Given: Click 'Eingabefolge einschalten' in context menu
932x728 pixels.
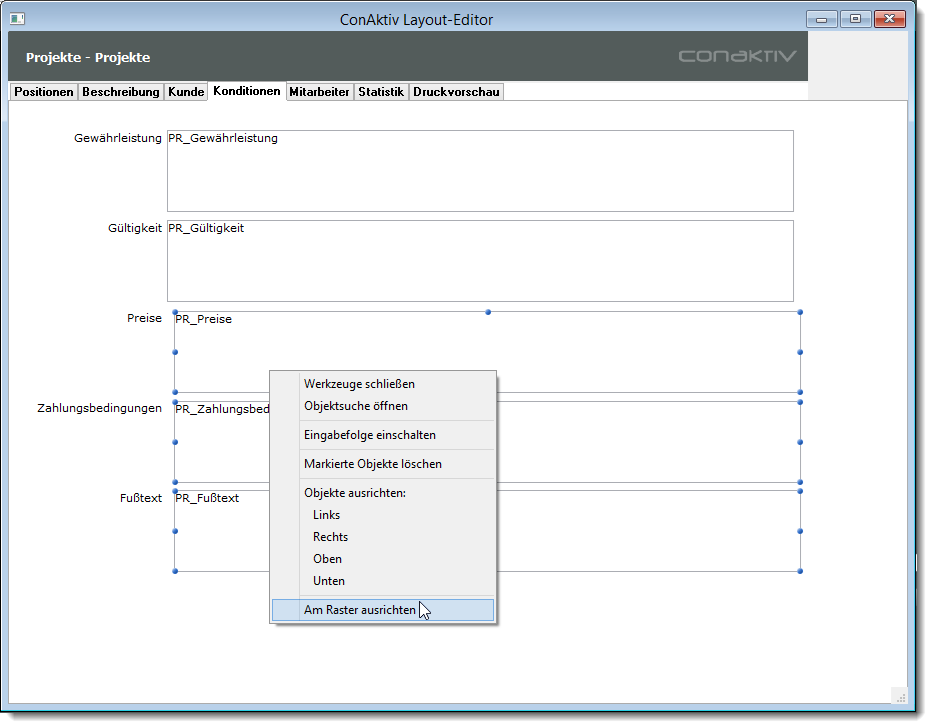Looking at the screenshot, I should pos(369,435).
